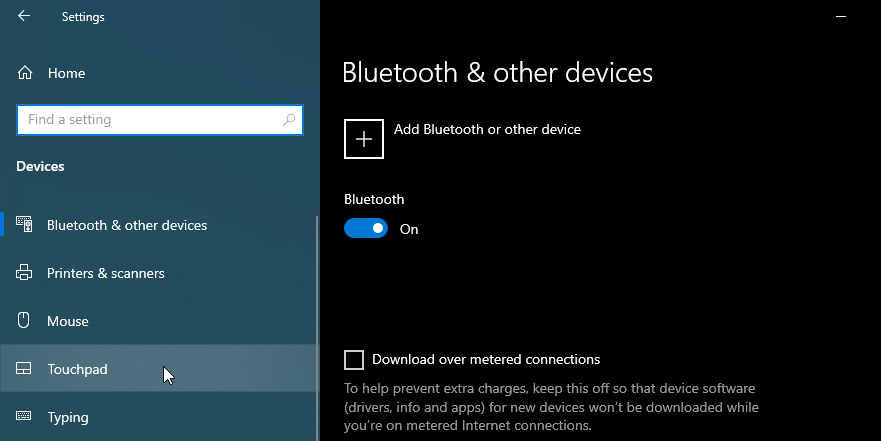881x441 pixels.
Task: Click the keyboard icon beside Typing
Action: (25, 417)
